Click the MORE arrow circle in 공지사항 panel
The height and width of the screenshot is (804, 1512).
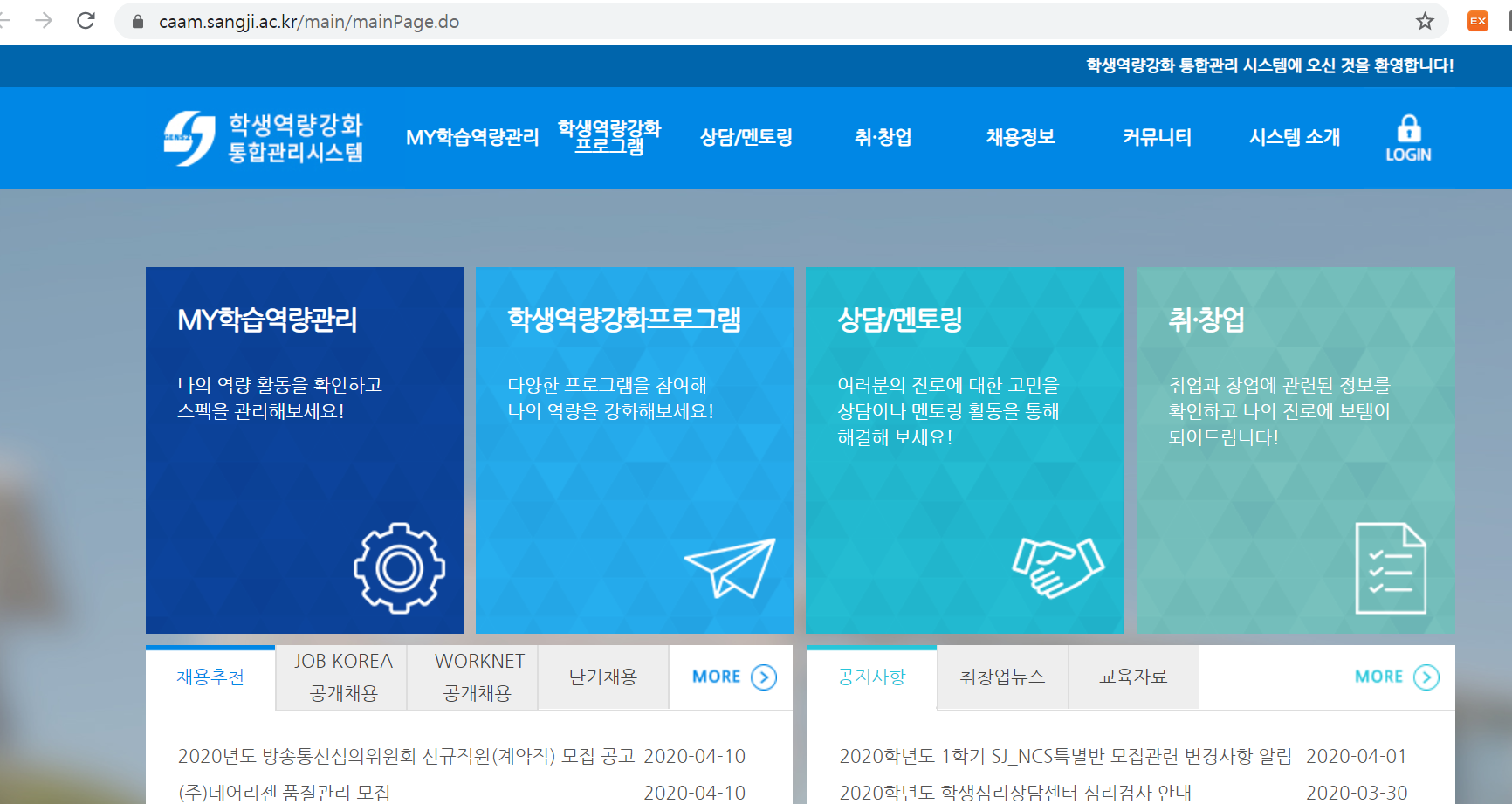point(1426,677)
